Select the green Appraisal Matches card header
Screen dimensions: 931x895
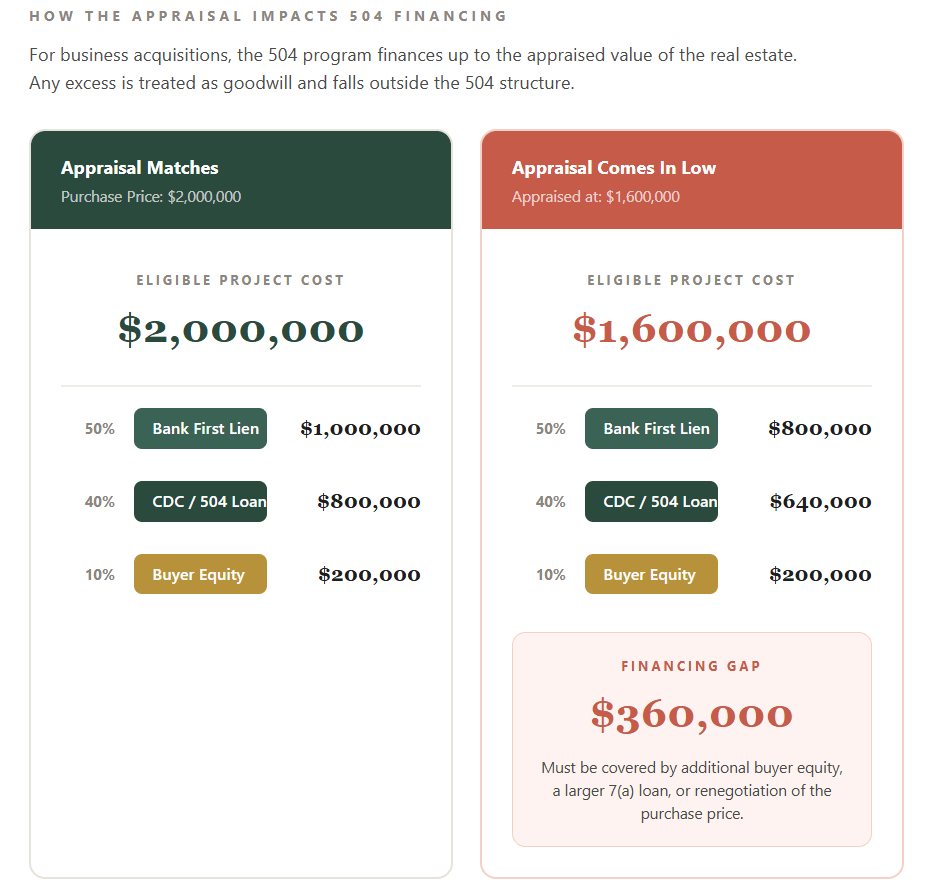pos(241,180)
